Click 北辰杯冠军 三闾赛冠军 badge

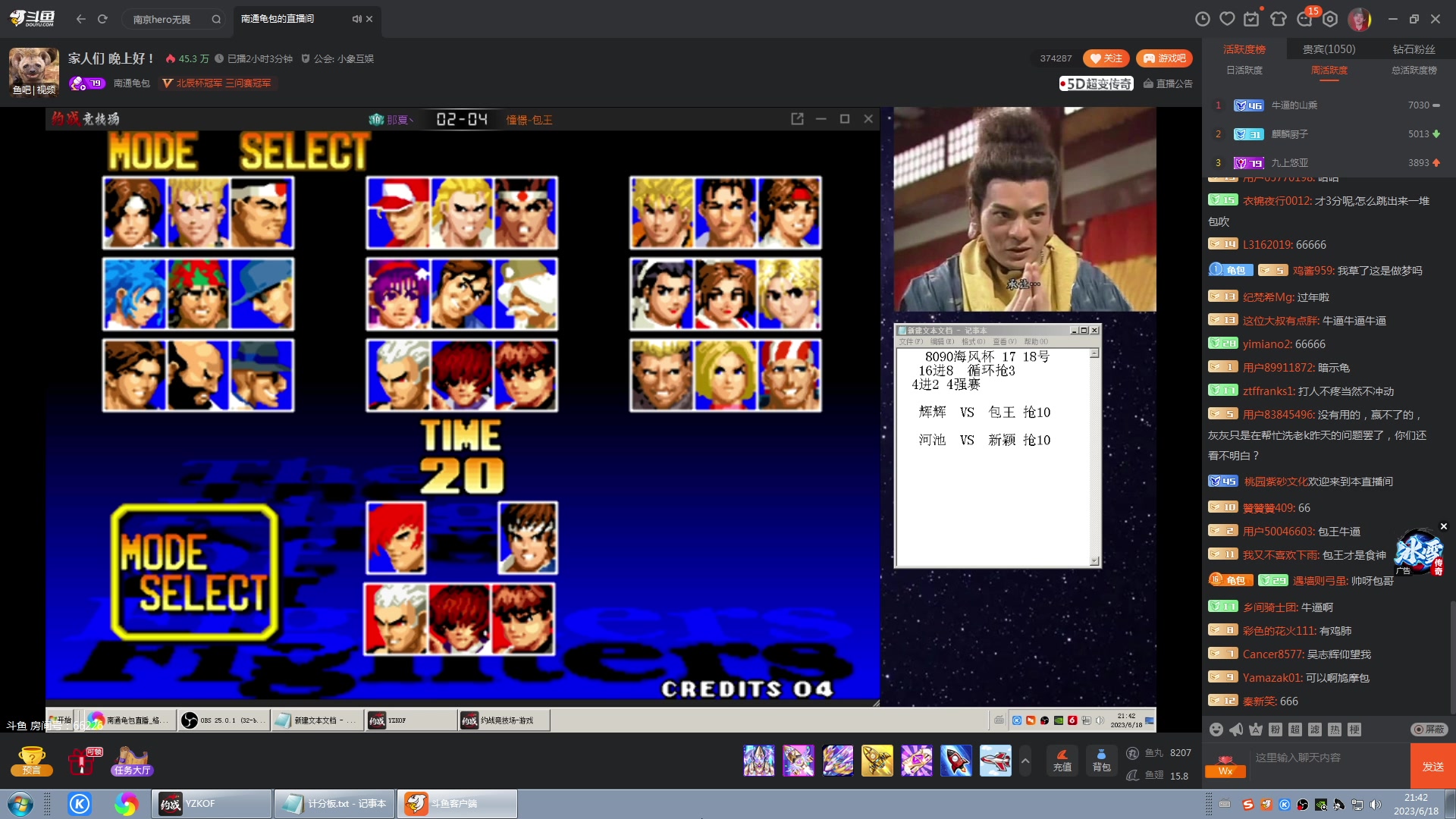[217, 83]
